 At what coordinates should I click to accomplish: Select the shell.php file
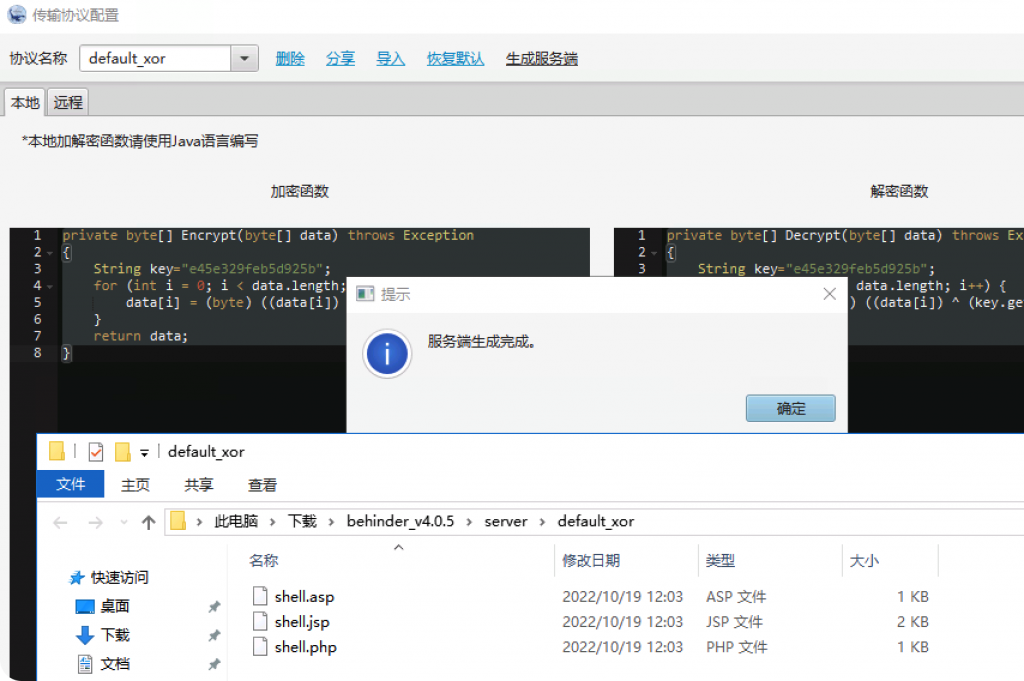pyautogui.click(x=305, y=647)
